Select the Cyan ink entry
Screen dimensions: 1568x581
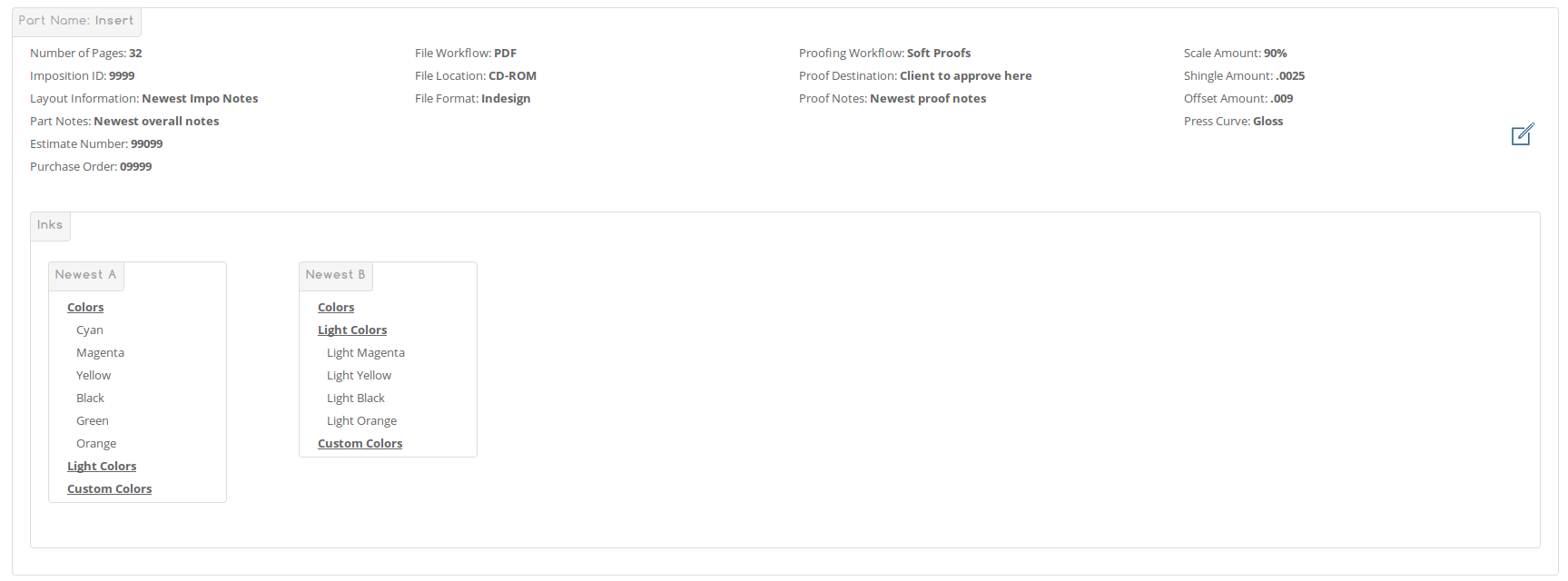[90, 330]
